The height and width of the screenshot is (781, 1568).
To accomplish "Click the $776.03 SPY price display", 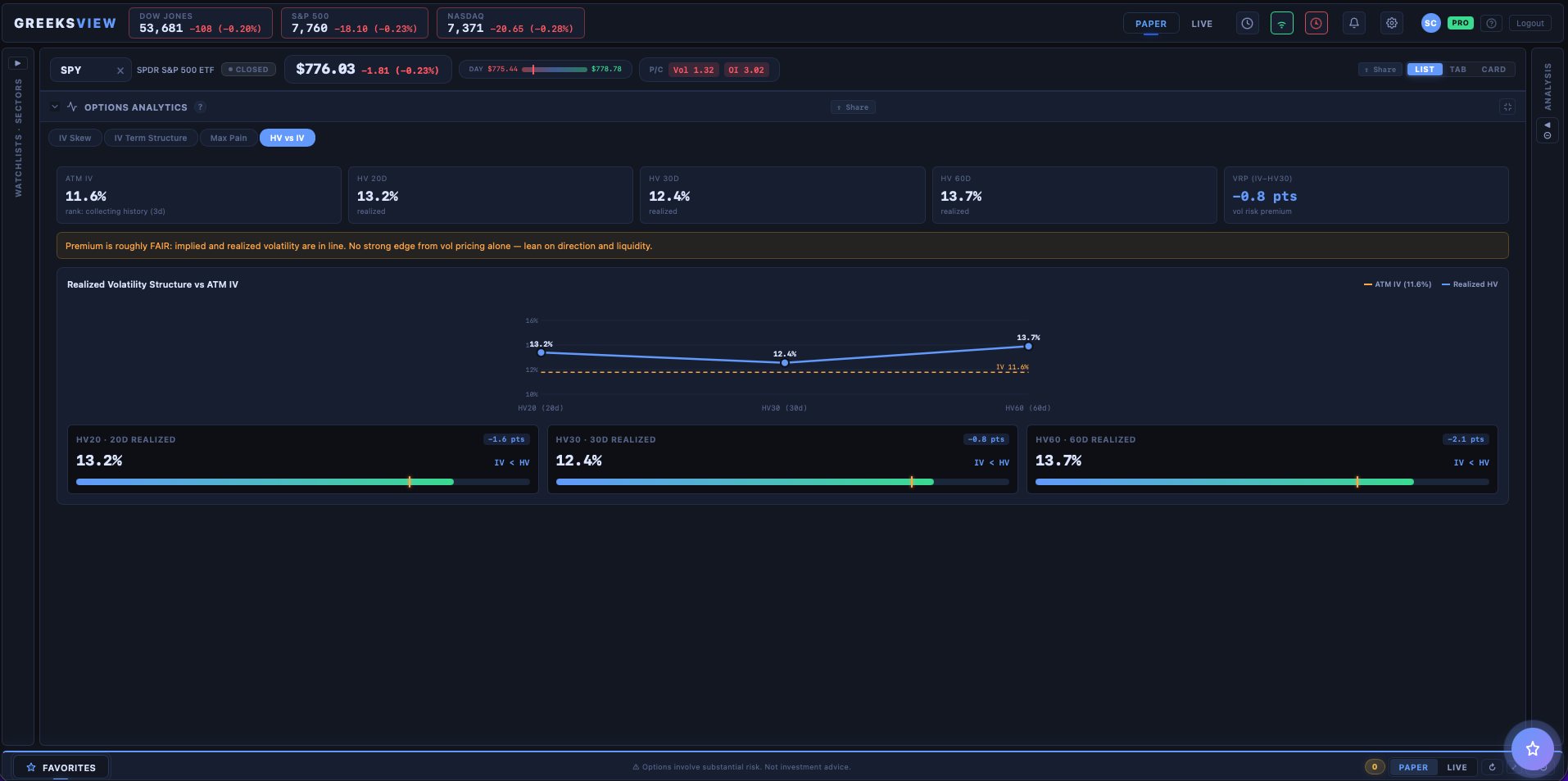I will click(367, 70).
